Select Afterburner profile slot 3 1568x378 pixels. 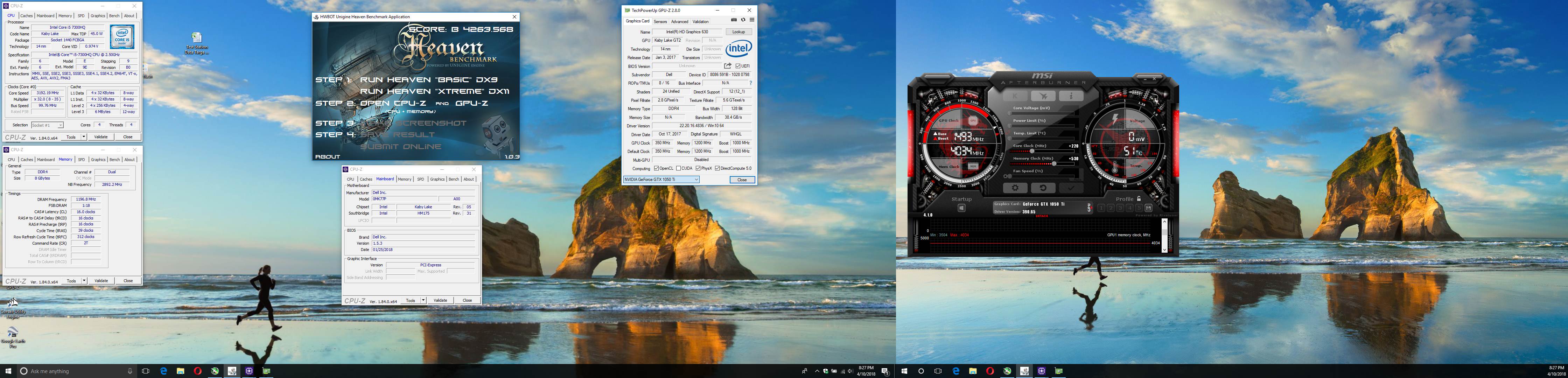pos(1120,208)
